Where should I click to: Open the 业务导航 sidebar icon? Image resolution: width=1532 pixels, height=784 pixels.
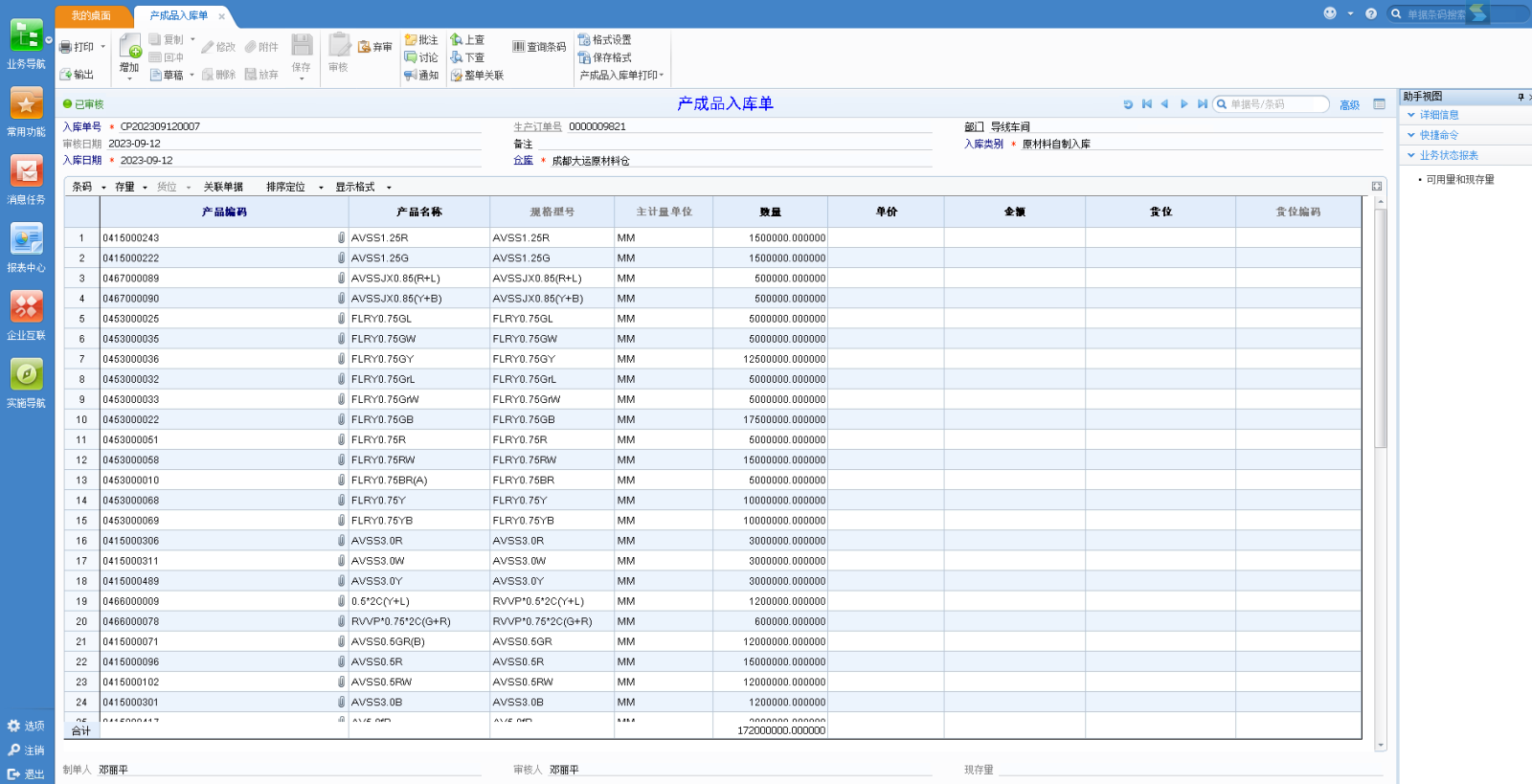(26, 35)
